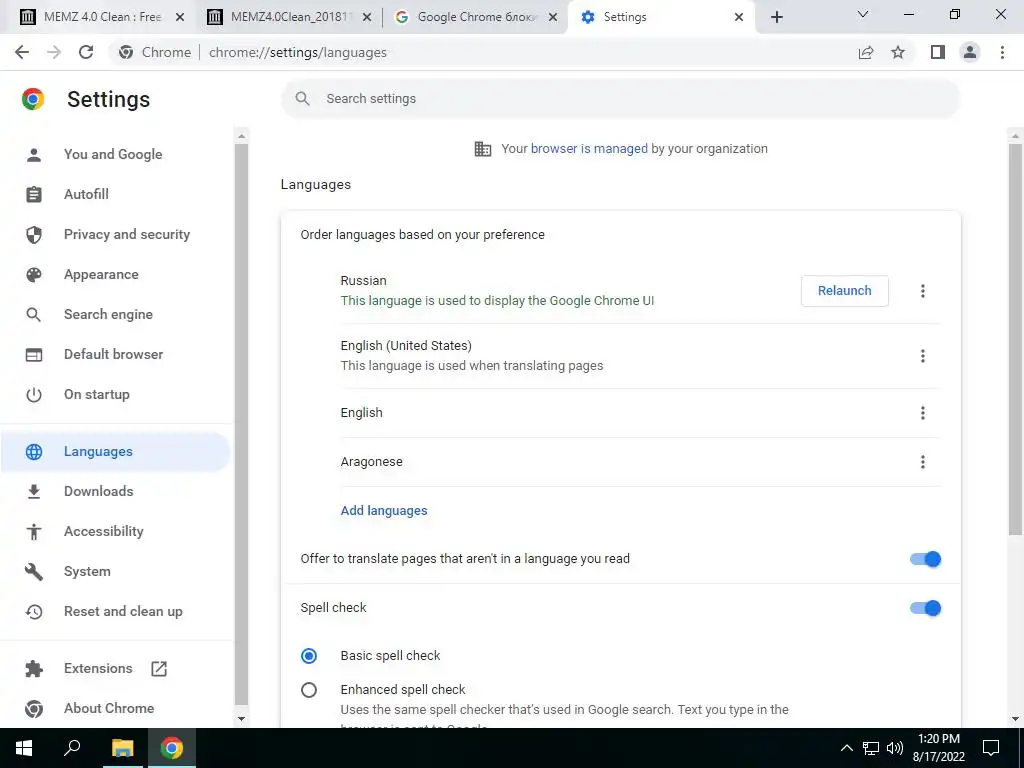Image resolution: width=1024 pixels, height=768 pixels.
Task: Open the notification center icon
Action: 991,748
